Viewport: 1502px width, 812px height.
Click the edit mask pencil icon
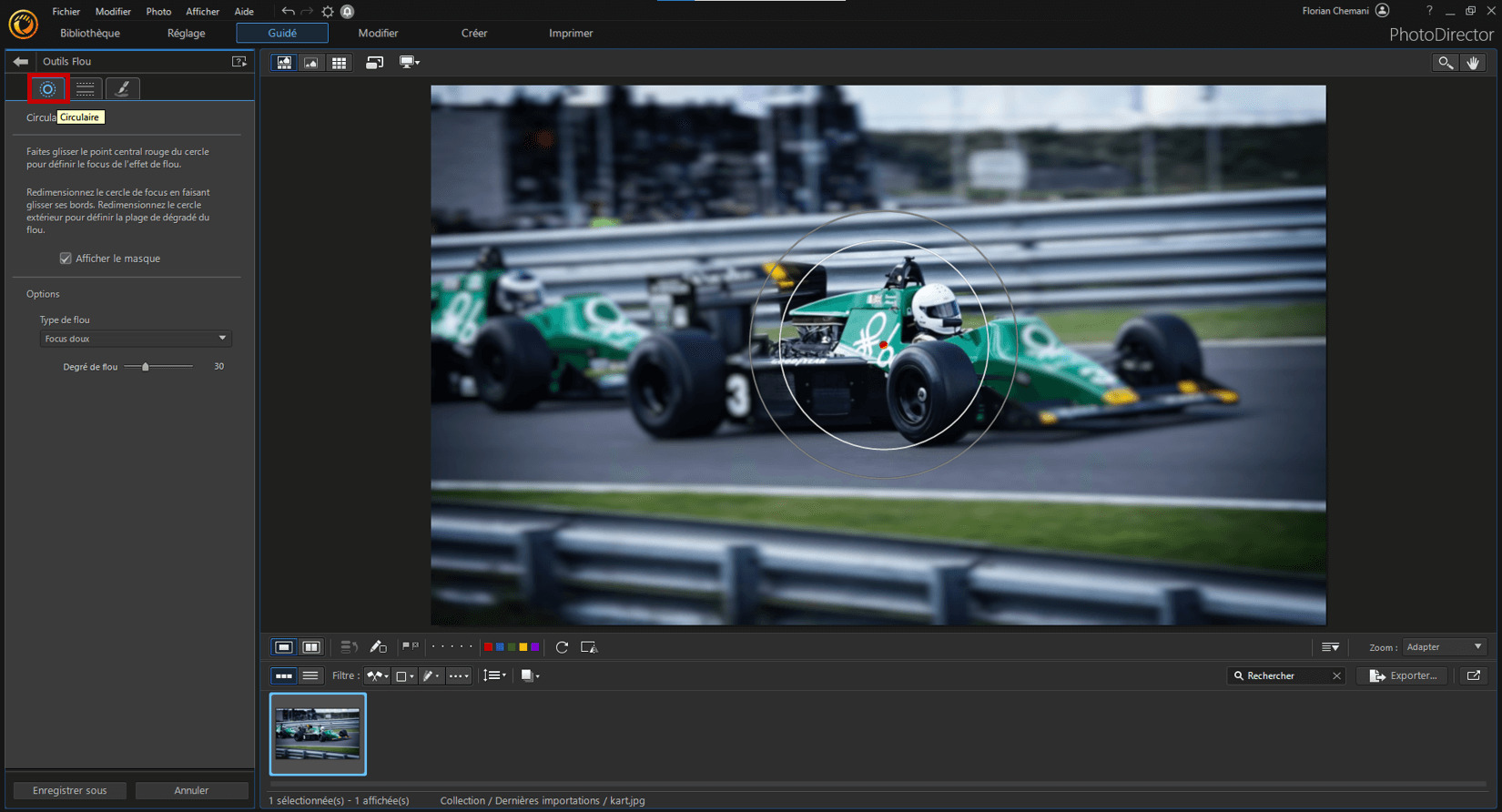click(x=378, y=647)
